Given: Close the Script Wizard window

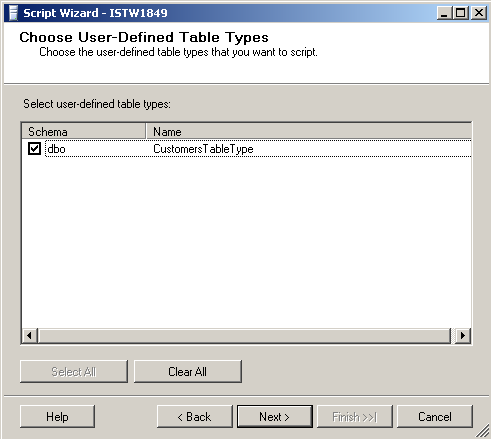Looking at the screenshot, I should tap(479, 13).
